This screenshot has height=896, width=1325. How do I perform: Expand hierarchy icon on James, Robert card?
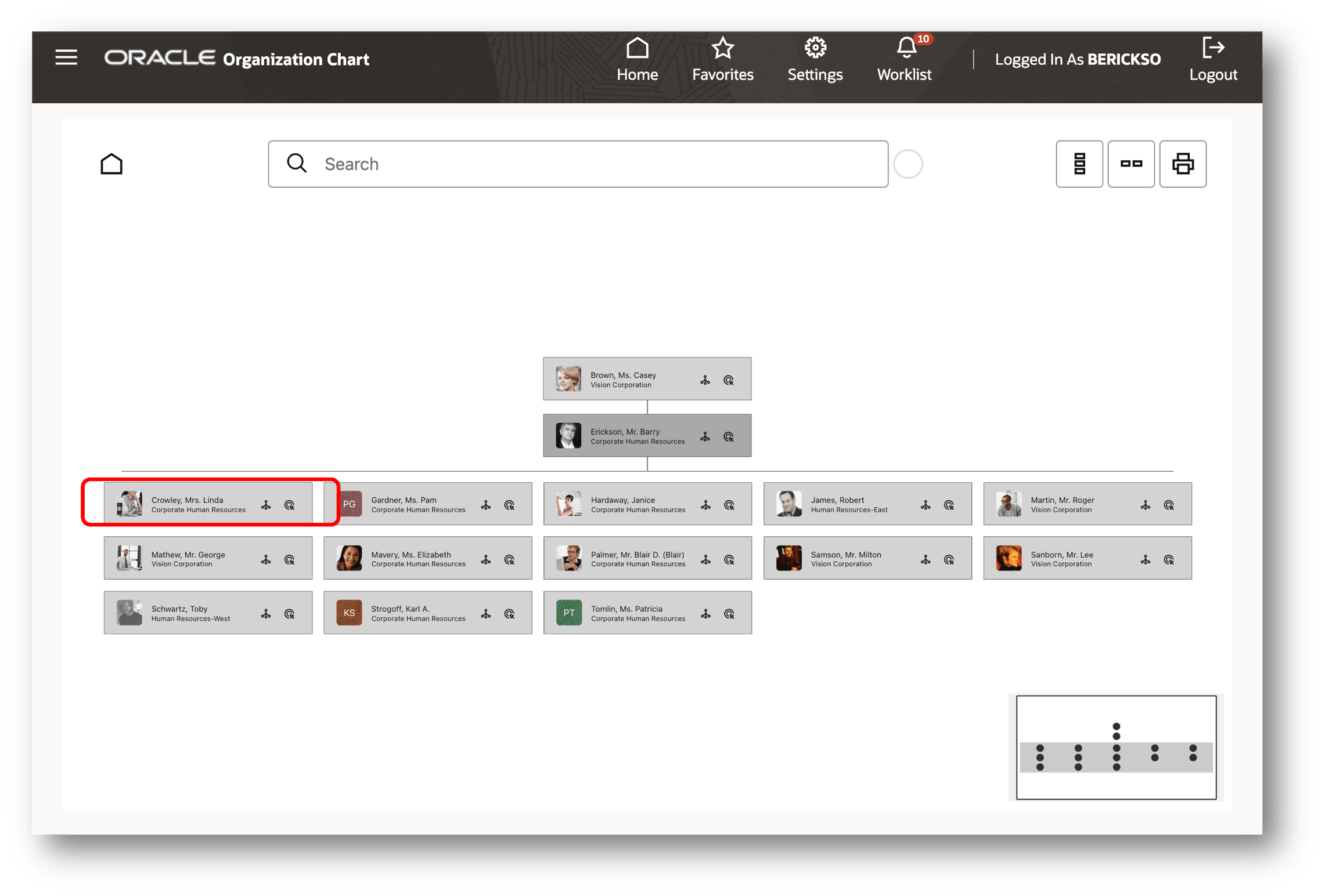[926, 505]
